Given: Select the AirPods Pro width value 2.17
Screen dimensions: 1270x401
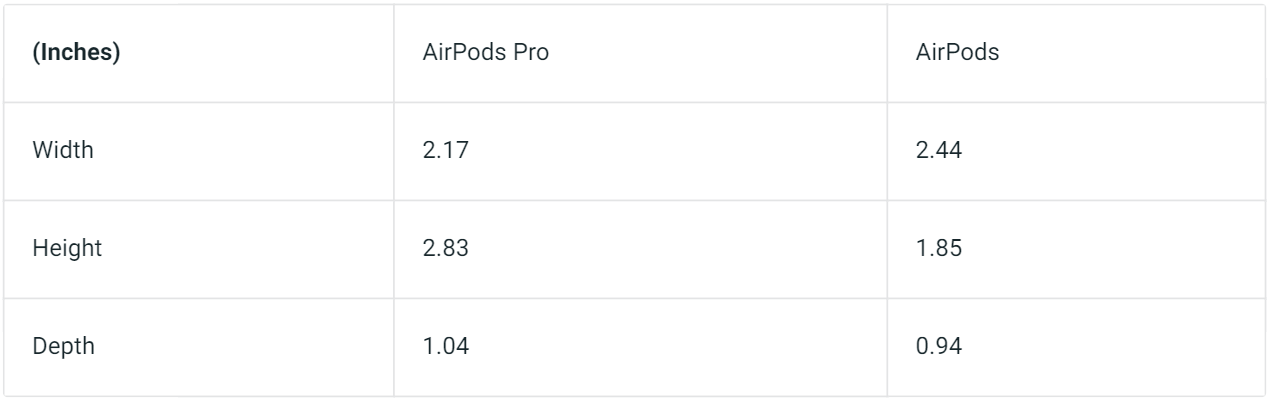Looking at the screenshot, I should point(444,152).
